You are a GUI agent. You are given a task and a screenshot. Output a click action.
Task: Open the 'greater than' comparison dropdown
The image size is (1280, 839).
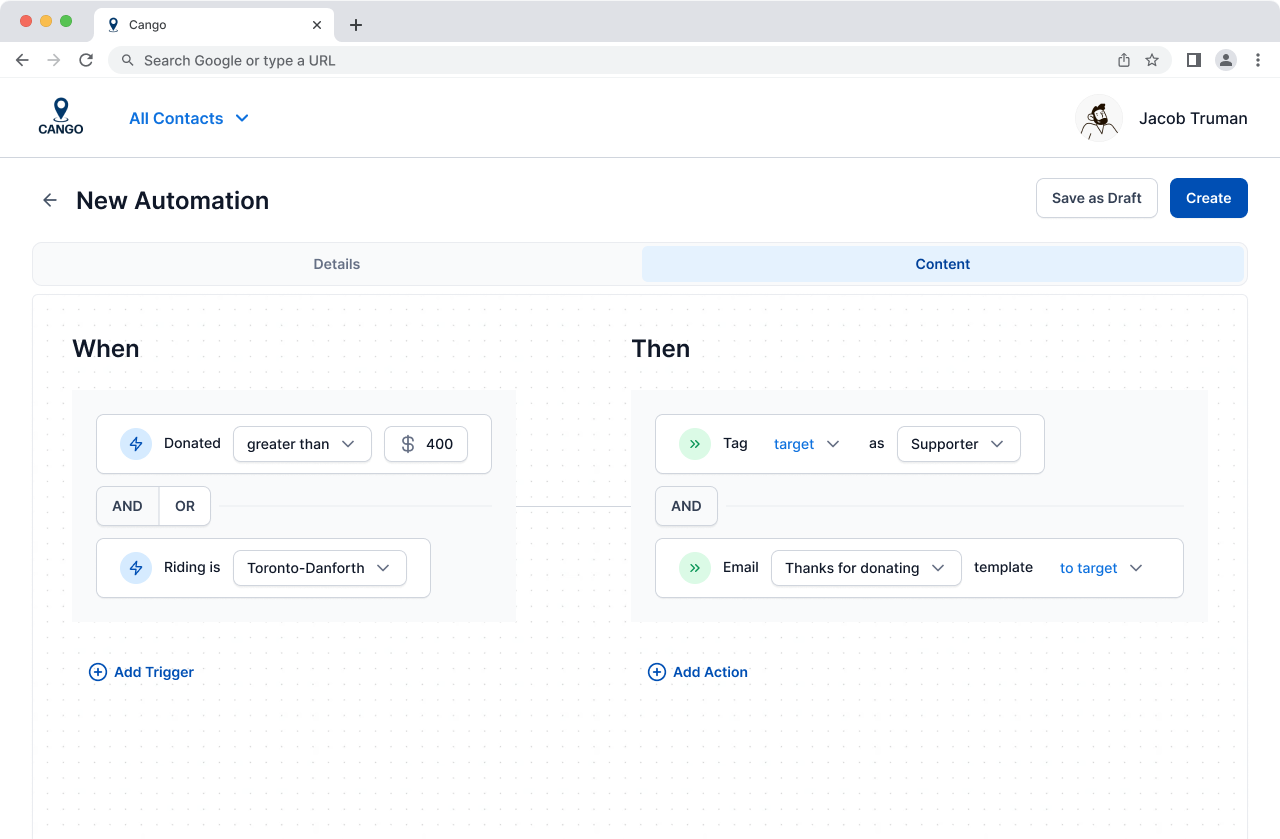point(301,444)
